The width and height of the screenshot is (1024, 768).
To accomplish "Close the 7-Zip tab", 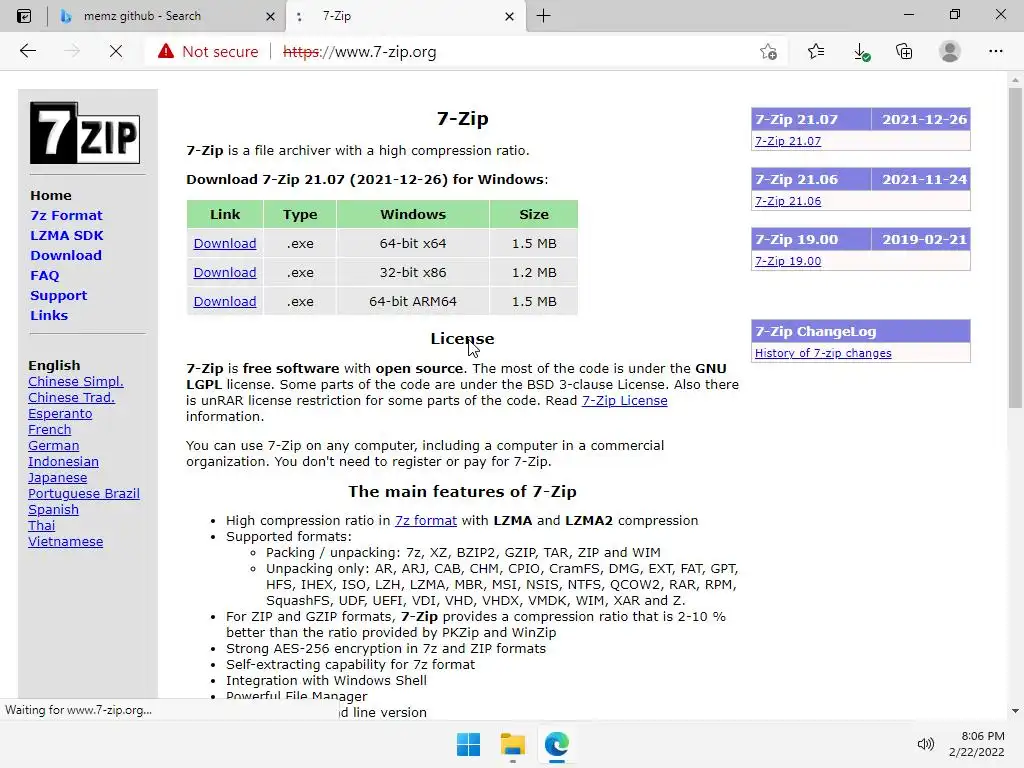I will tap(509, 16).
